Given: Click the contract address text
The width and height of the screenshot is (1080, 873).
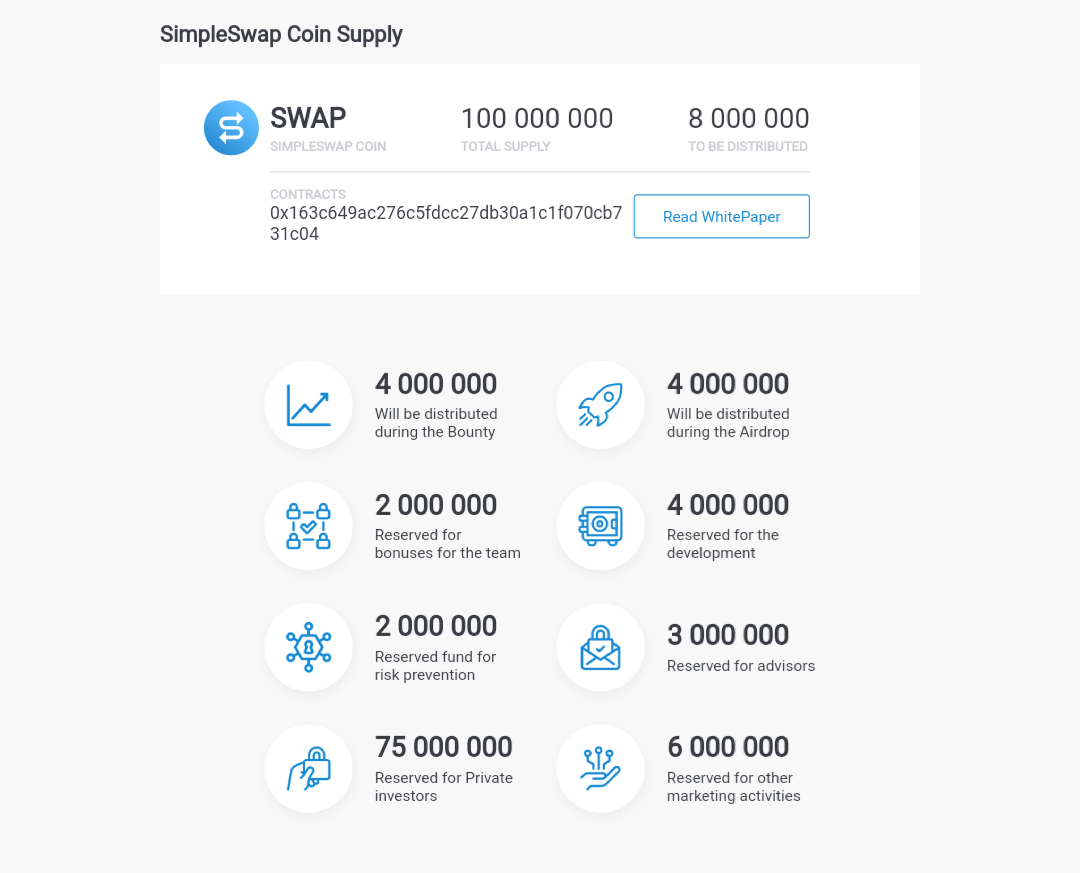Looking at the screenshot, I should [x=446, y=223].
